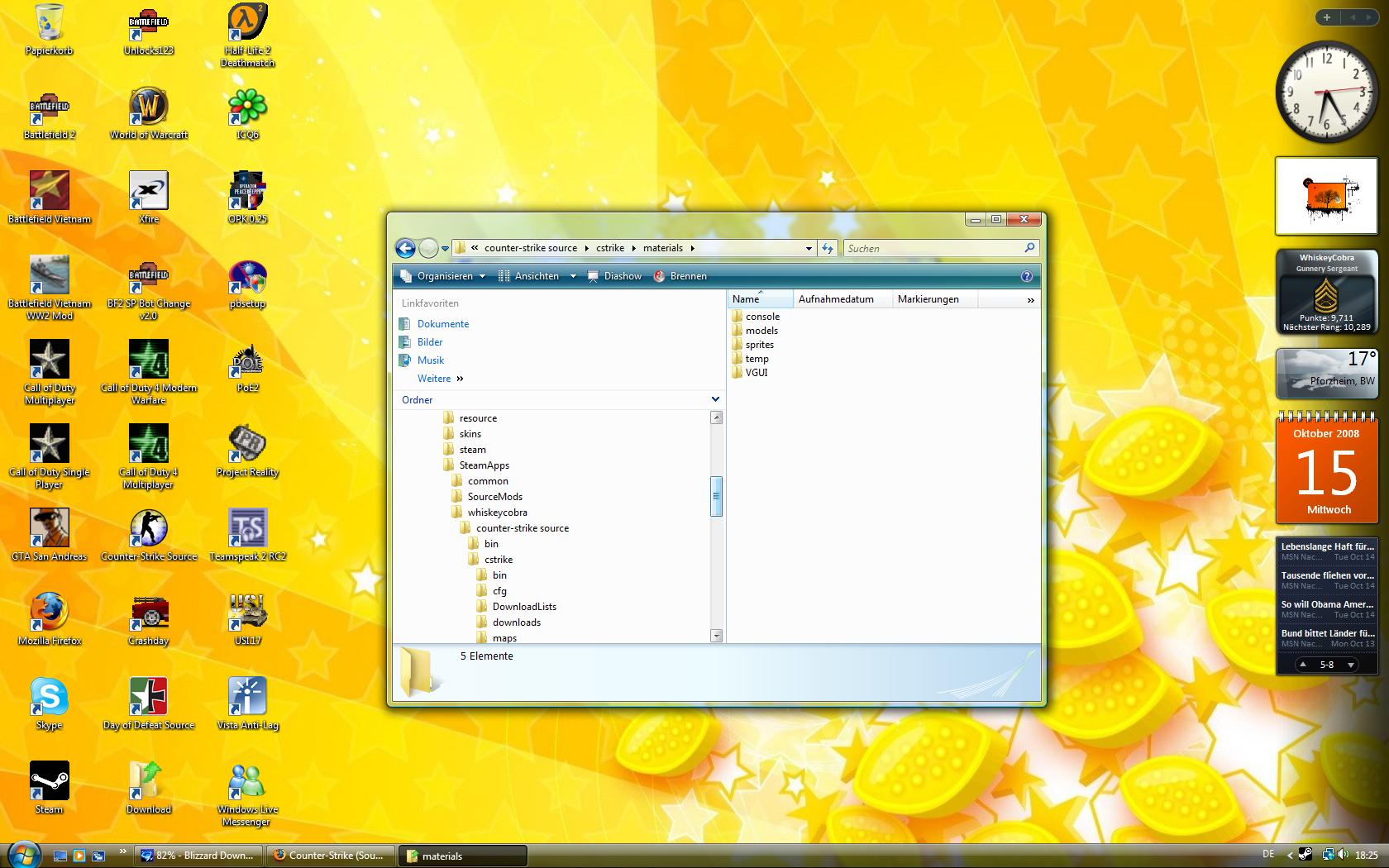The width and height of the screenshot is (1389, 868).
Task: Select the pbsetup desktop icon
Action: click(247, 283)
